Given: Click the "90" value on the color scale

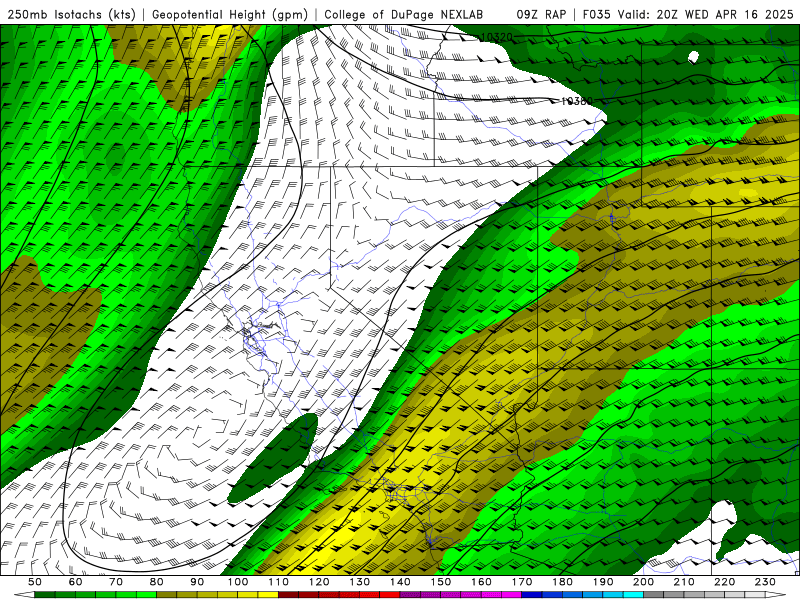Looking at the screenshot, I should click(197, 582).
